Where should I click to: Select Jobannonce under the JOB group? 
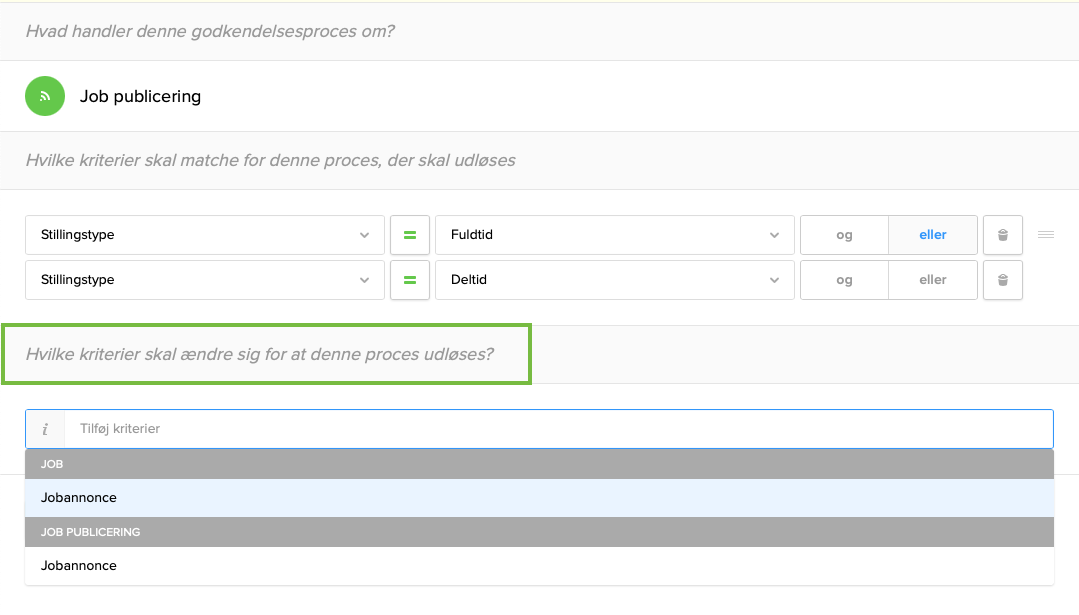coord(79,498)
